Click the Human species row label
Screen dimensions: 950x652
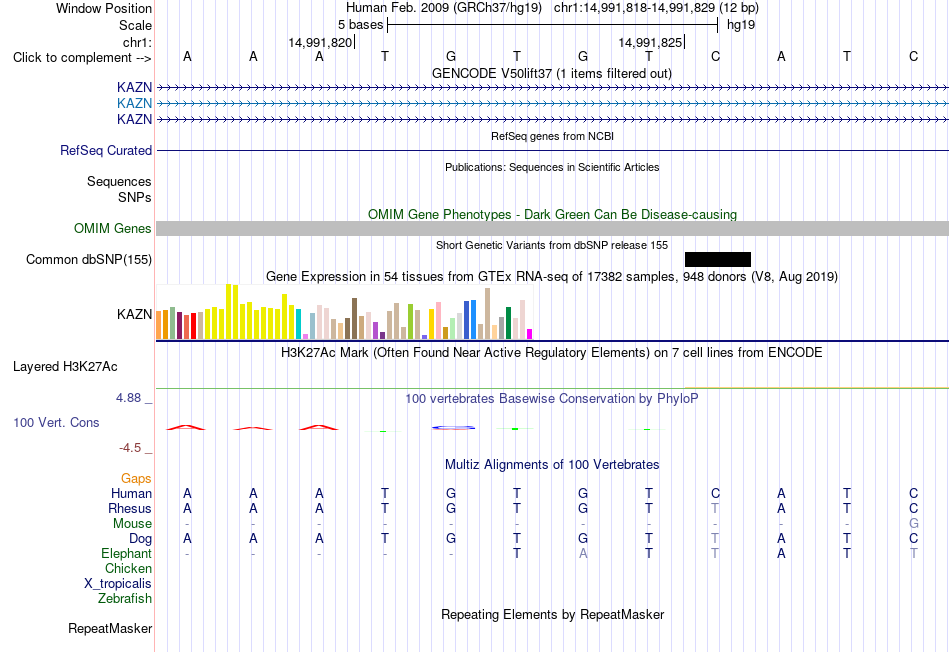click(x=131, y=493)
